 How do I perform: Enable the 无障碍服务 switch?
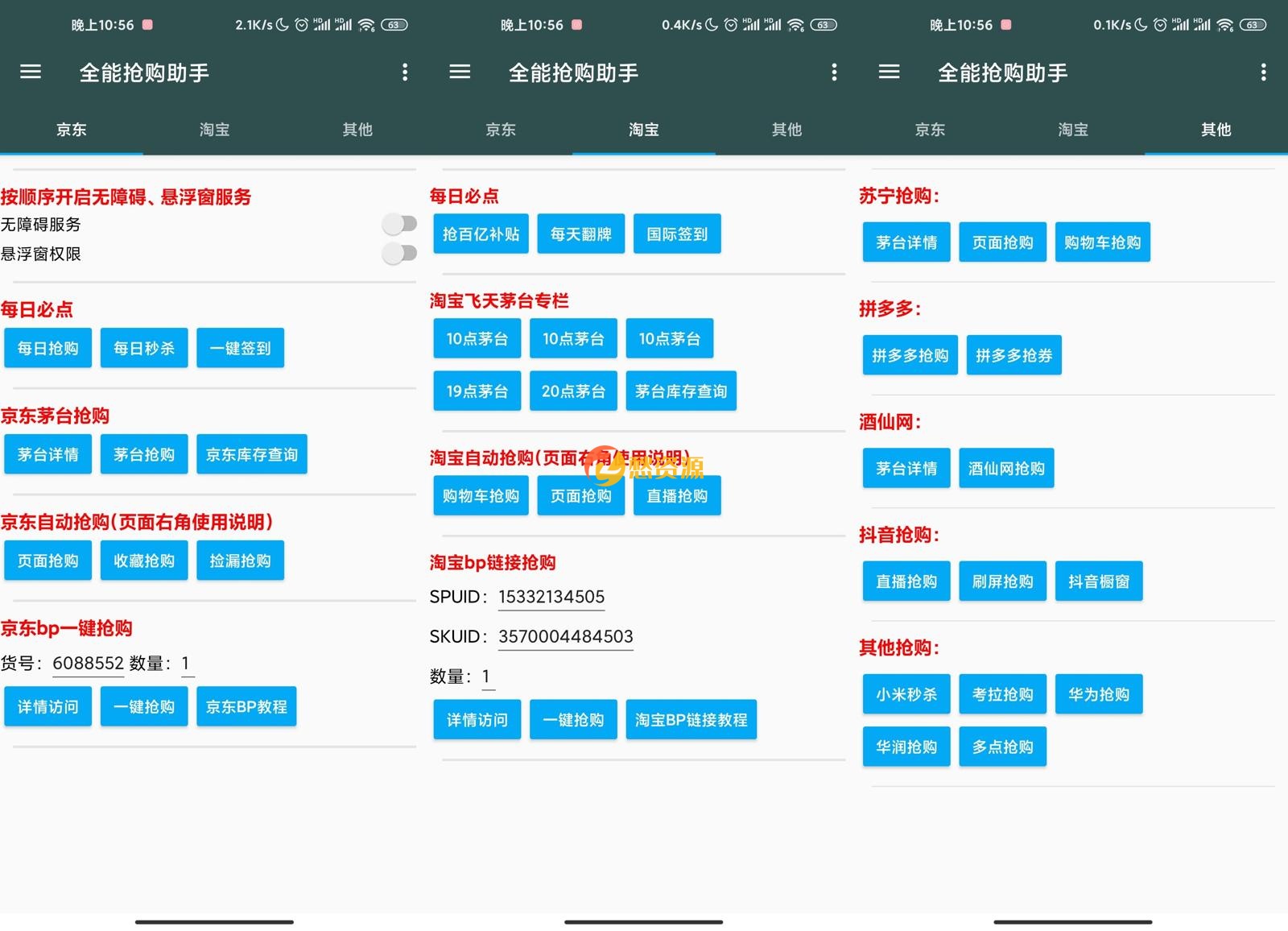coord(398,224)
